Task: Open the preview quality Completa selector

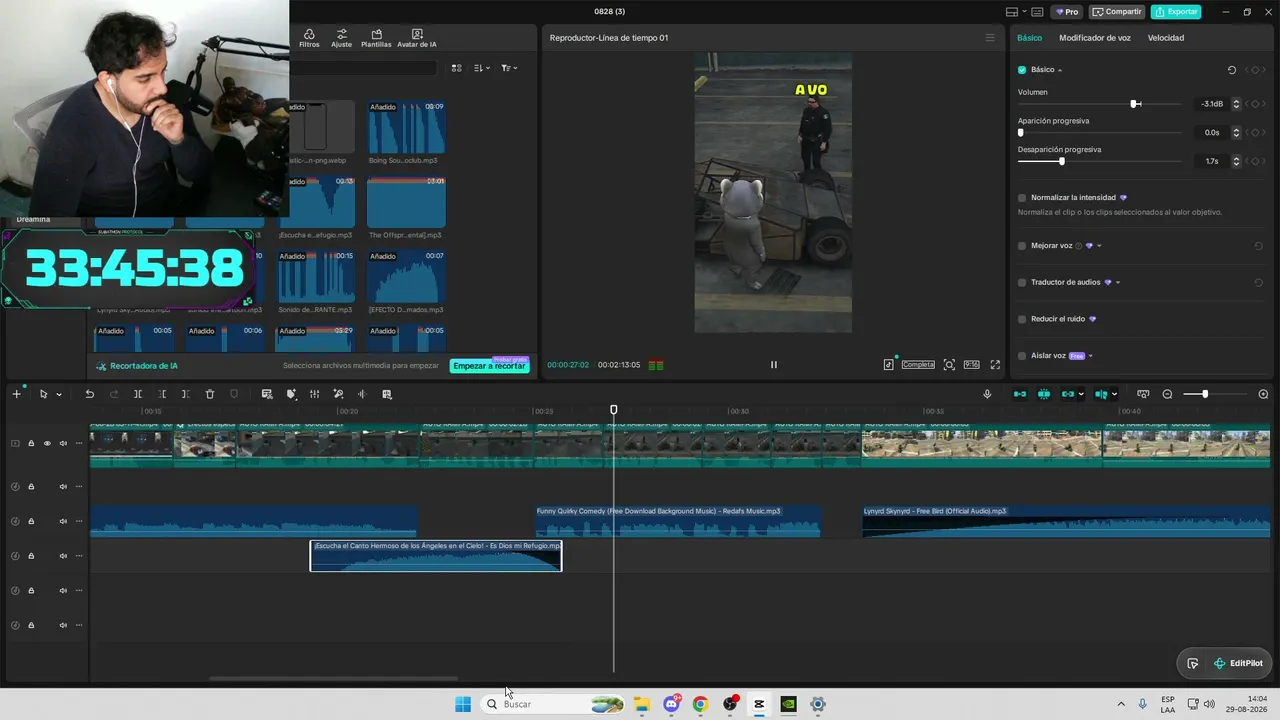Action: click(918, 365)
